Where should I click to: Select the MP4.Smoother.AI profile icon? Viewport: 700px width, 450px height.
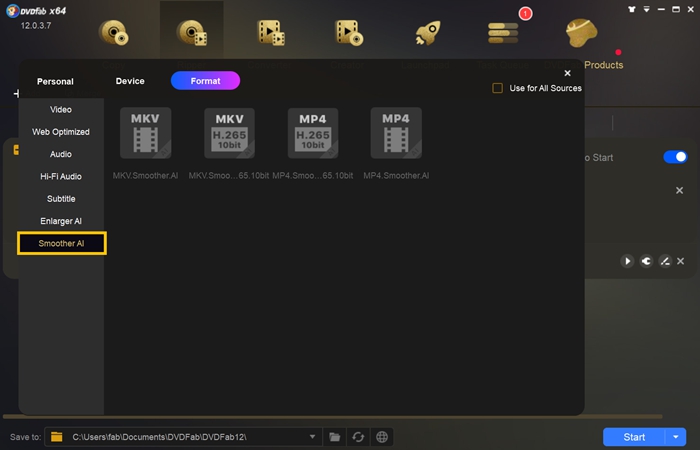[x=396, y=133]
